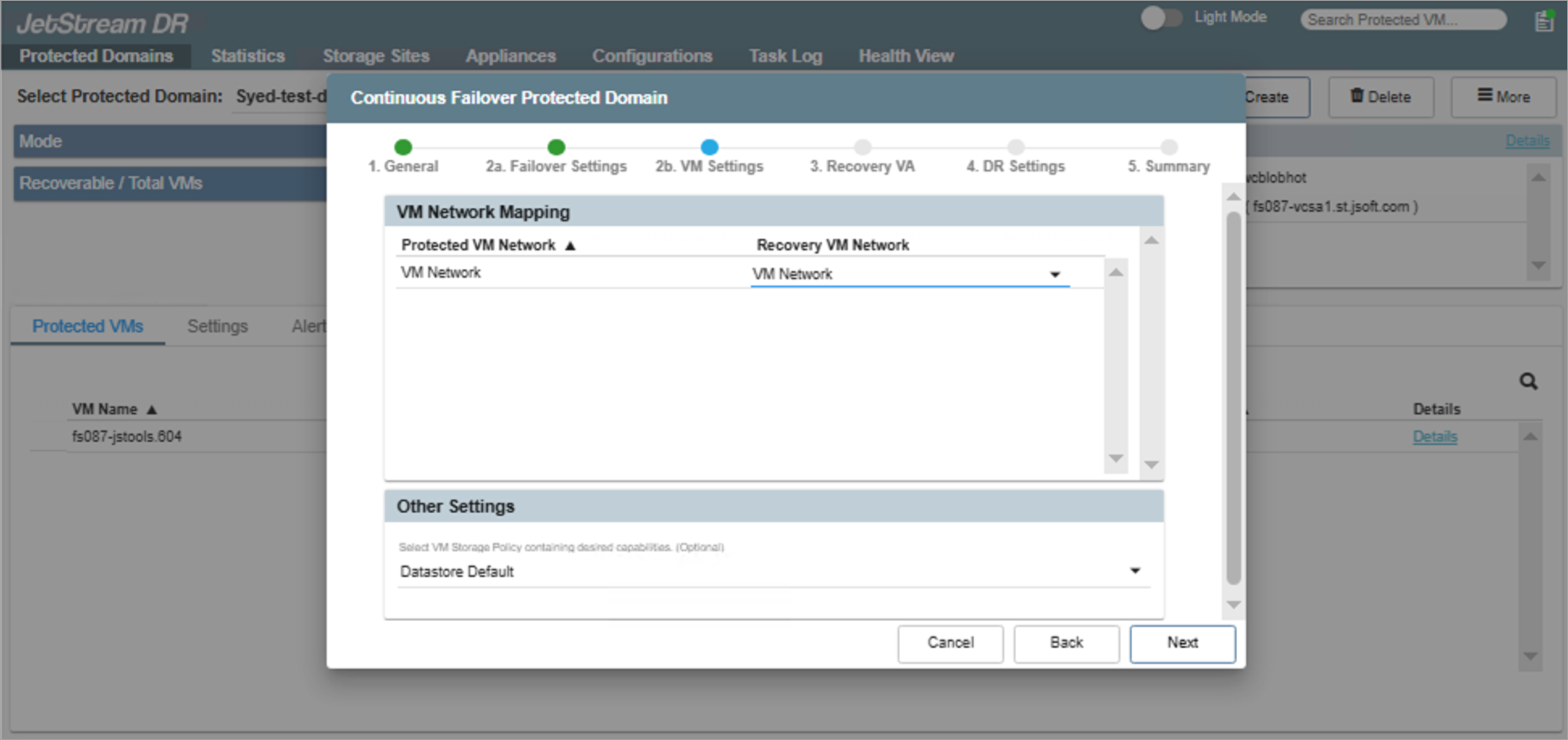Click the Delete button with trash icon
The image size is (1568, 740).
1380,97
